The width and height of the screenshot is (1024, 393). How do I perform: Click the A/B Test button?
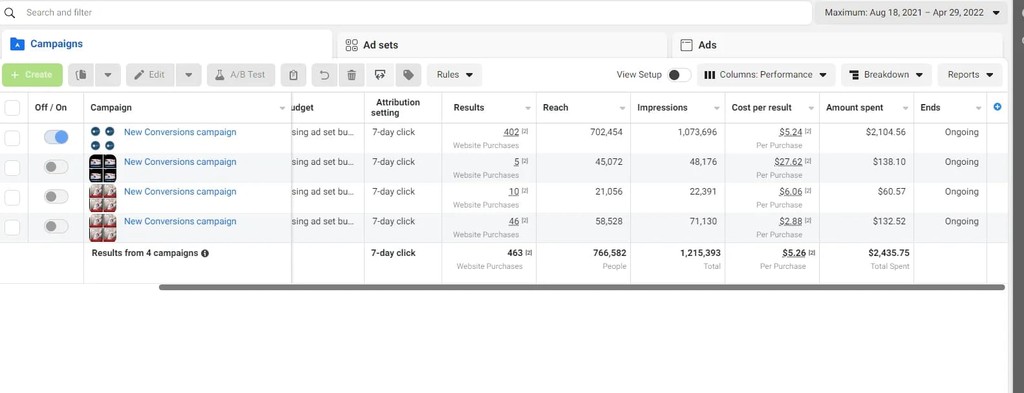(x=241, y=74)
